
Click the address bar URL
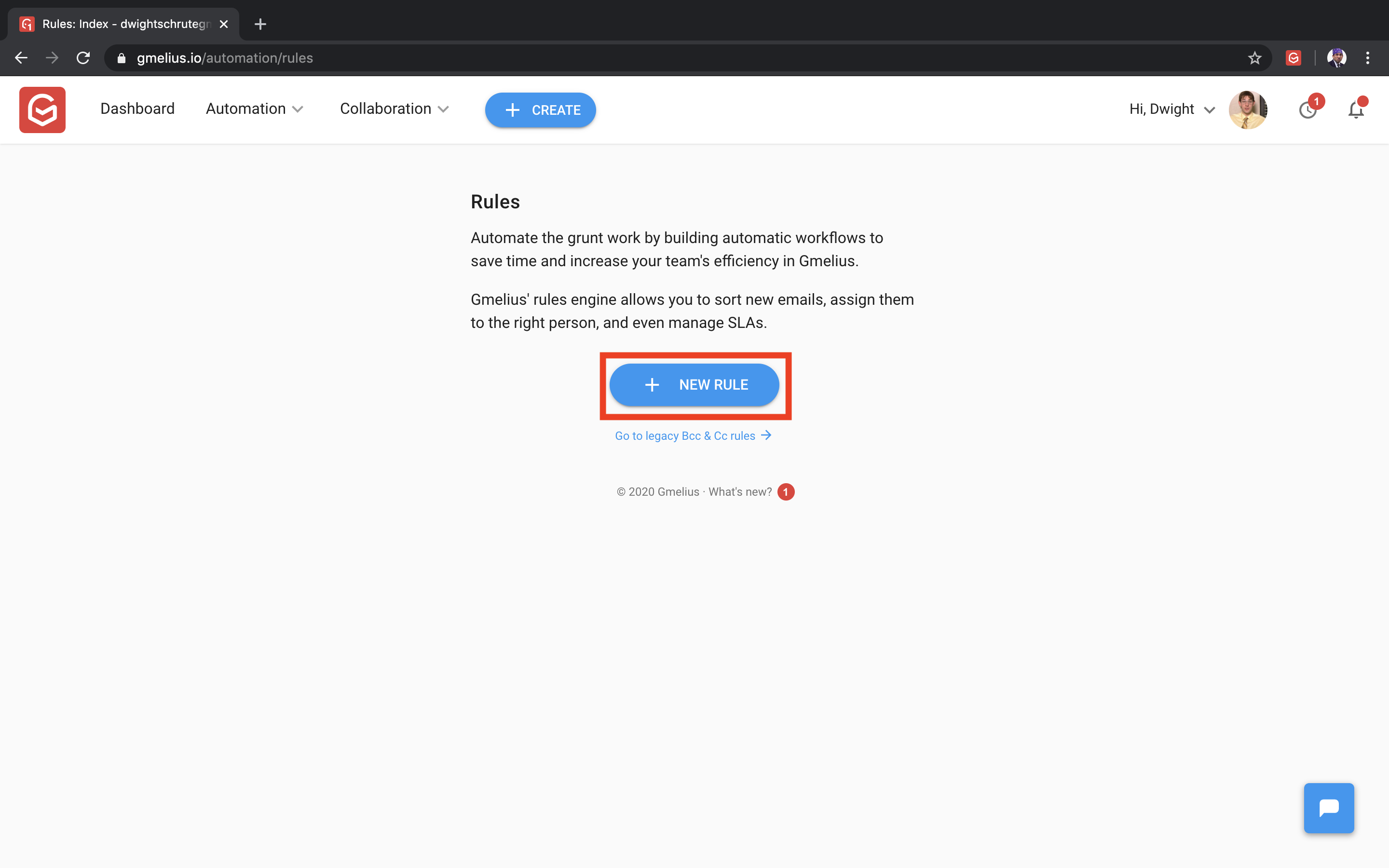[x=224, y=58]
